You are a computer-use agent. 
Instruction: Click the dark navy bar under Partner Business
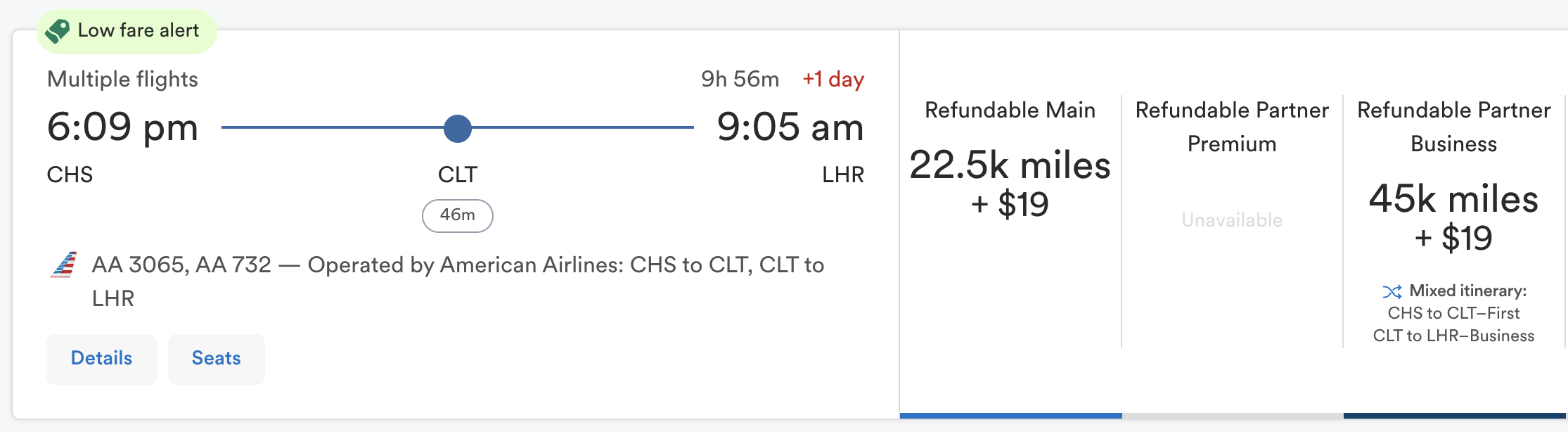[x=1454, y=416]
